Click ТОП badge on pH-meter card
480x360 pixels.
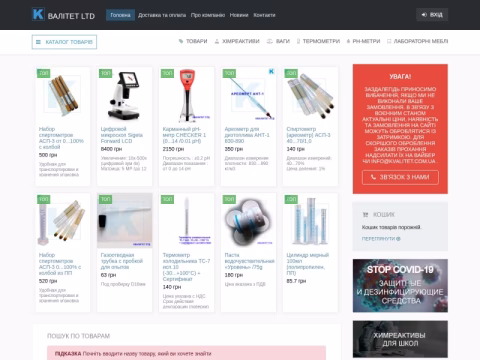click(167, 73)
